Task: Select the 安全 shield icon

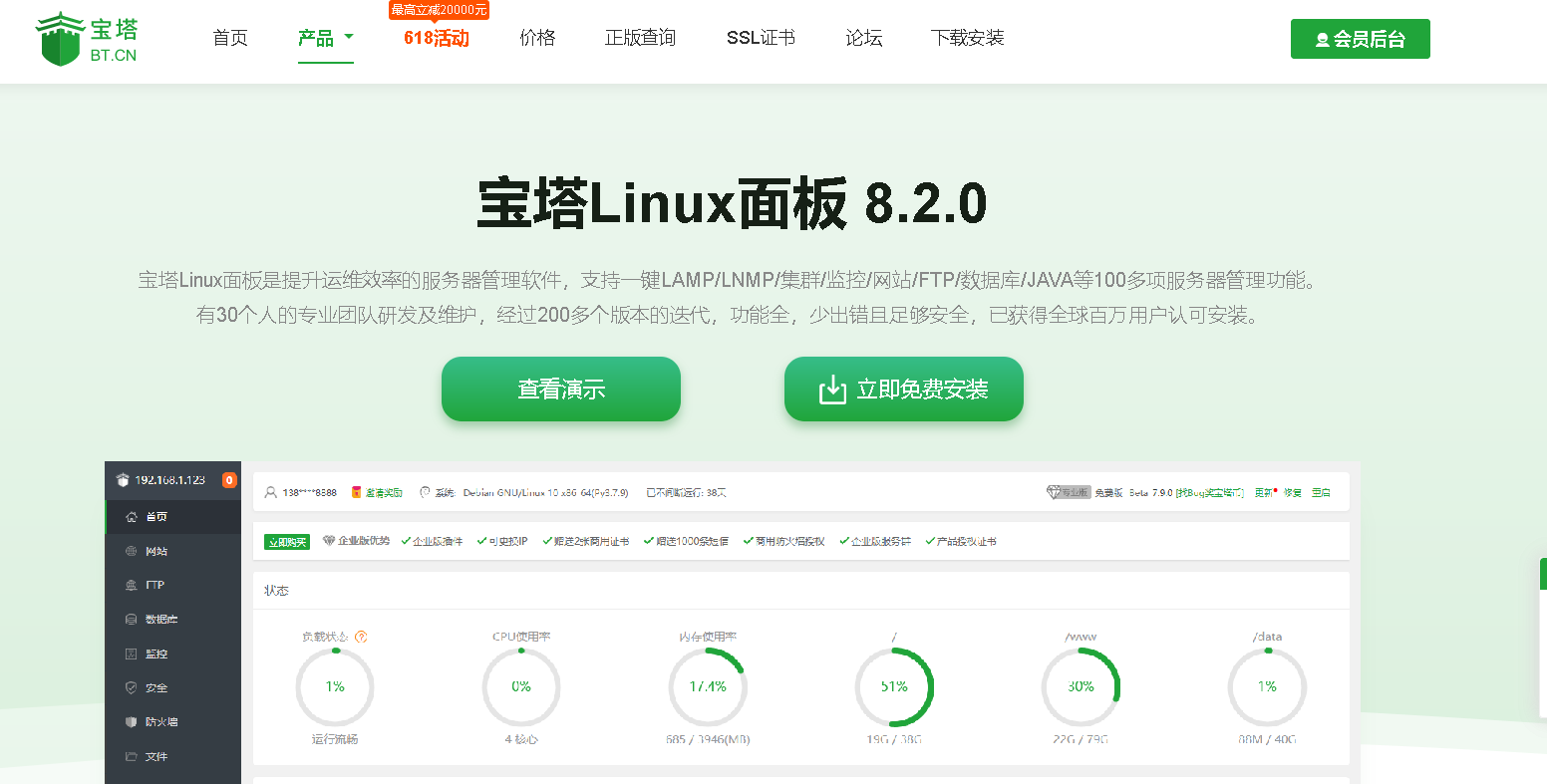Action: point(132,687)
